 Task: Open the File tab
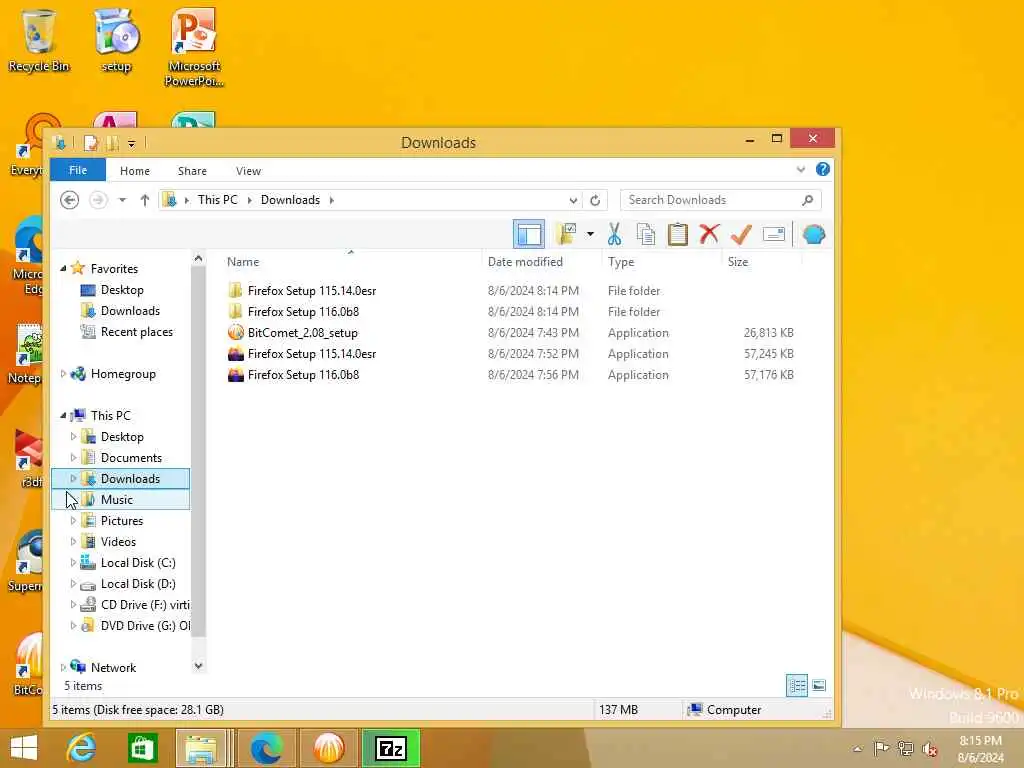78,170
